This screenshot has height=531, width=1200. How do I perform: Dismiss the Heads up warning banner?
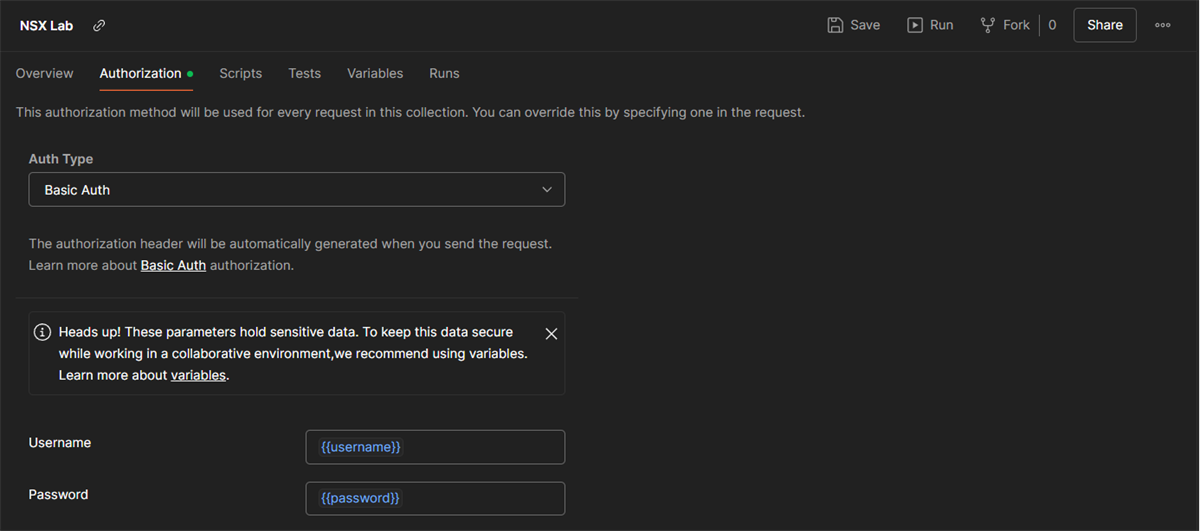tap(551, 333)
